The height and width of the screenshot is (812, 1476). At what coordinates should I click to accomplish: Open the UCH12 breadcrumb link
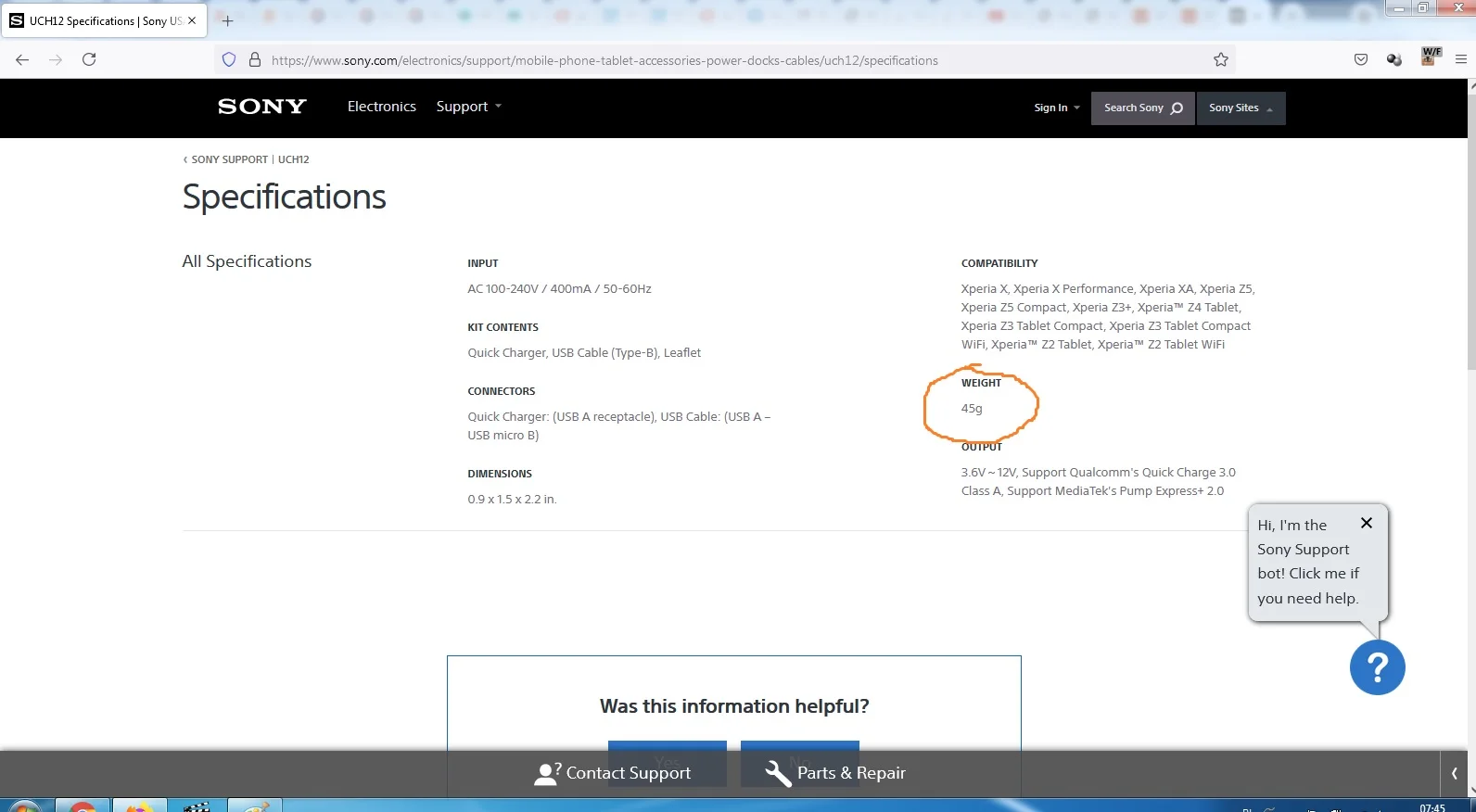[294, 159]
